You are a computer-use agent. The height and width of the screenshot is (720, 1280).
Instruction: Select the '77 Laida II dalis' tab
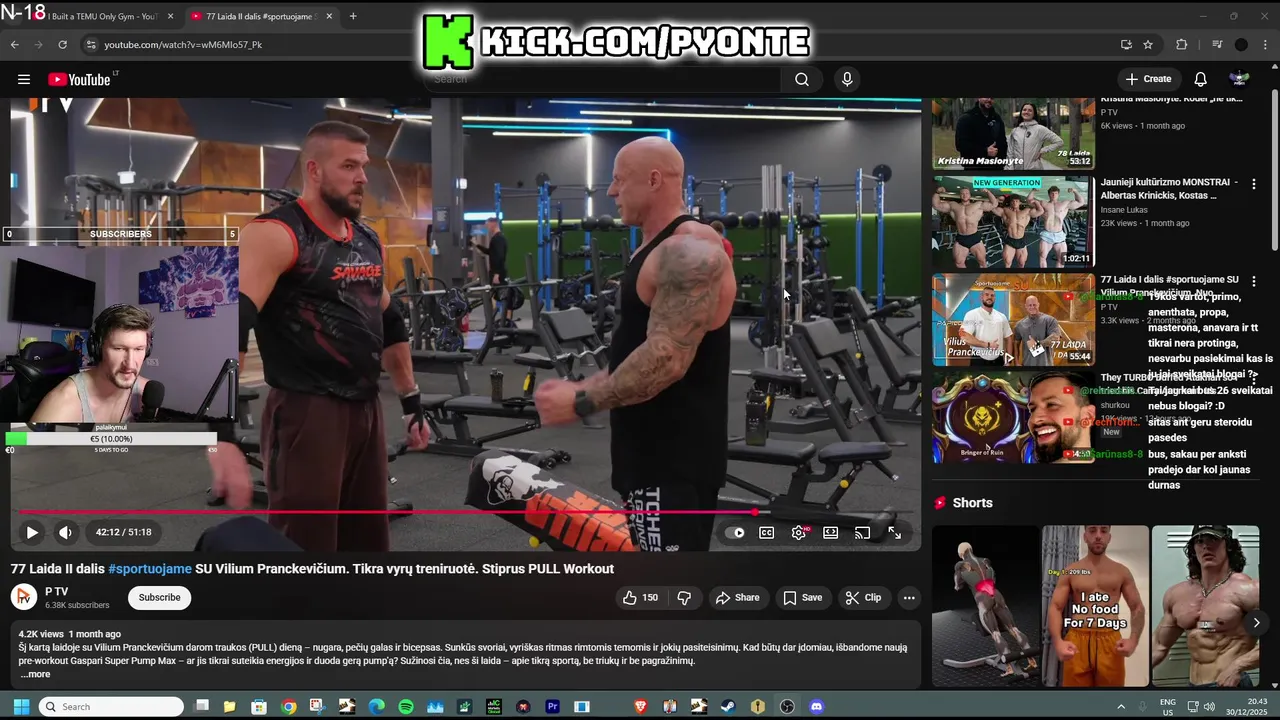click(x=260, y=16)
